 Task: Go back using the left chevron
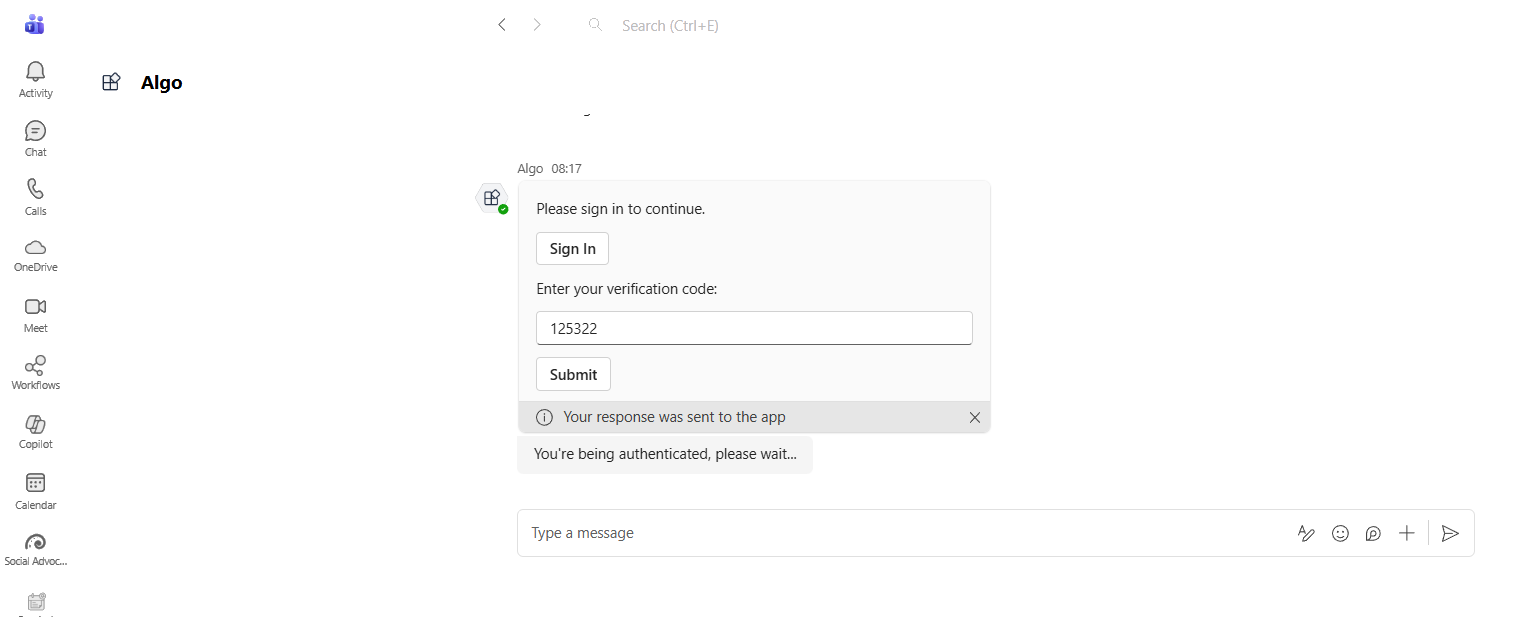[502, 25]
